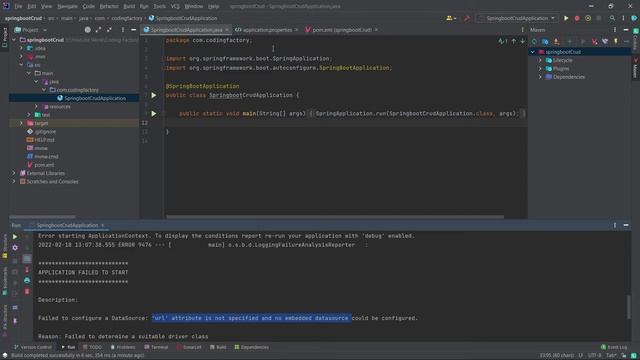Click Expand All icon in Project panel
This screenshot has width=640, height=360.
98,30
